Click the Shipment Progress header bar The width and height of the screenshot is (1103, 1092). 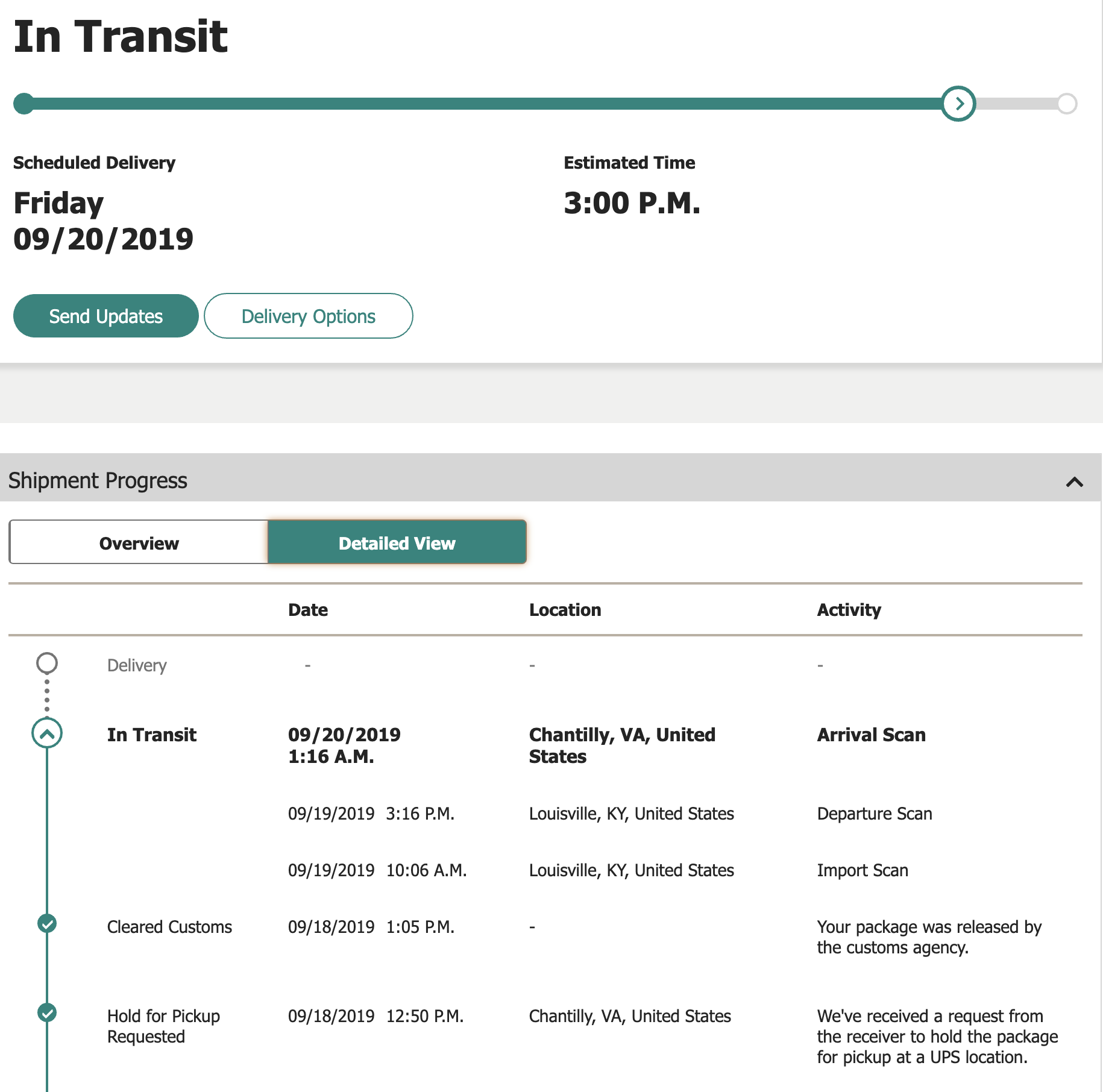(551, 480)
